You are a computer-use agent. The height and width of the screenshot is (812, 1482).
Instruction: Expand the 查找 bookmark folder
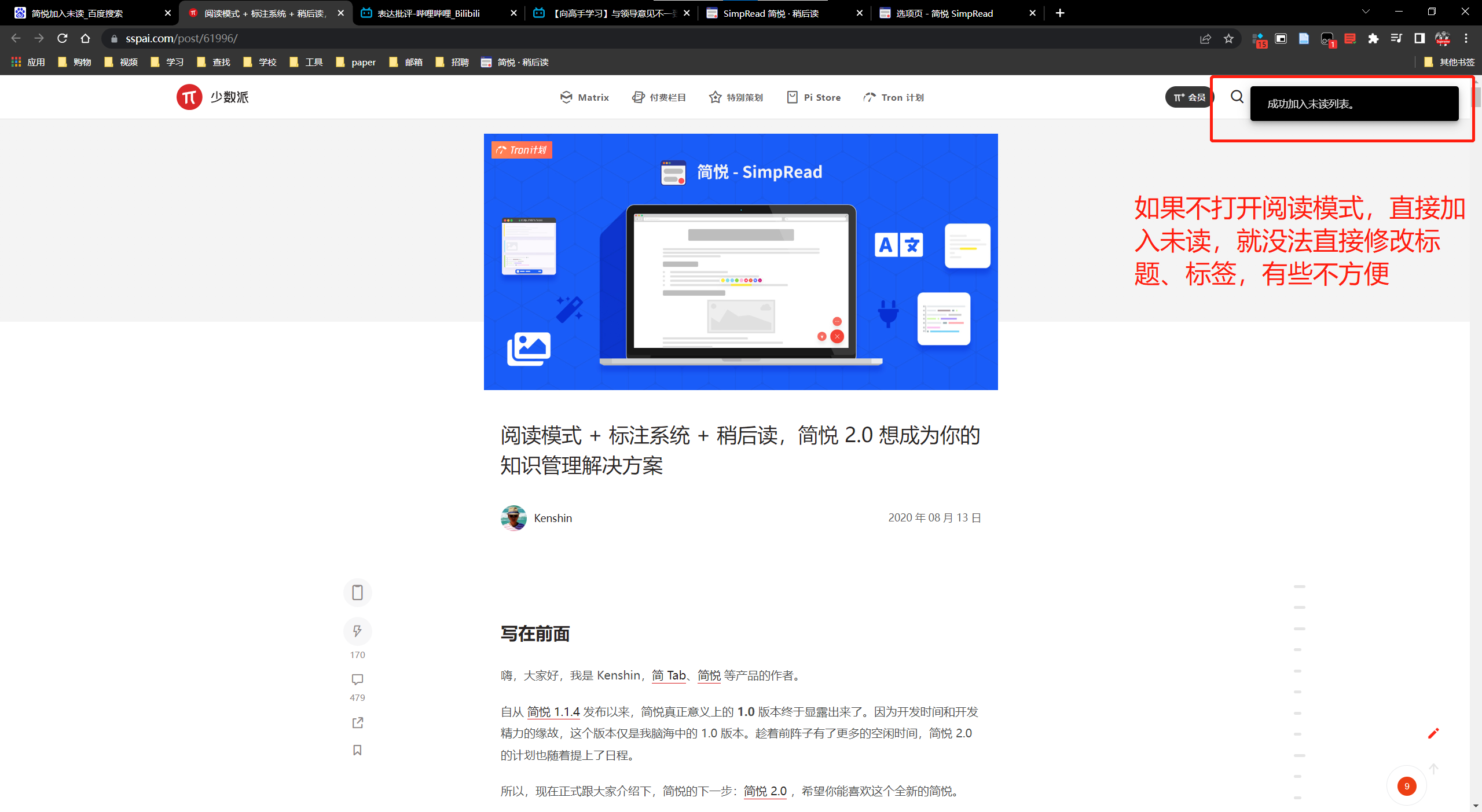214,62
